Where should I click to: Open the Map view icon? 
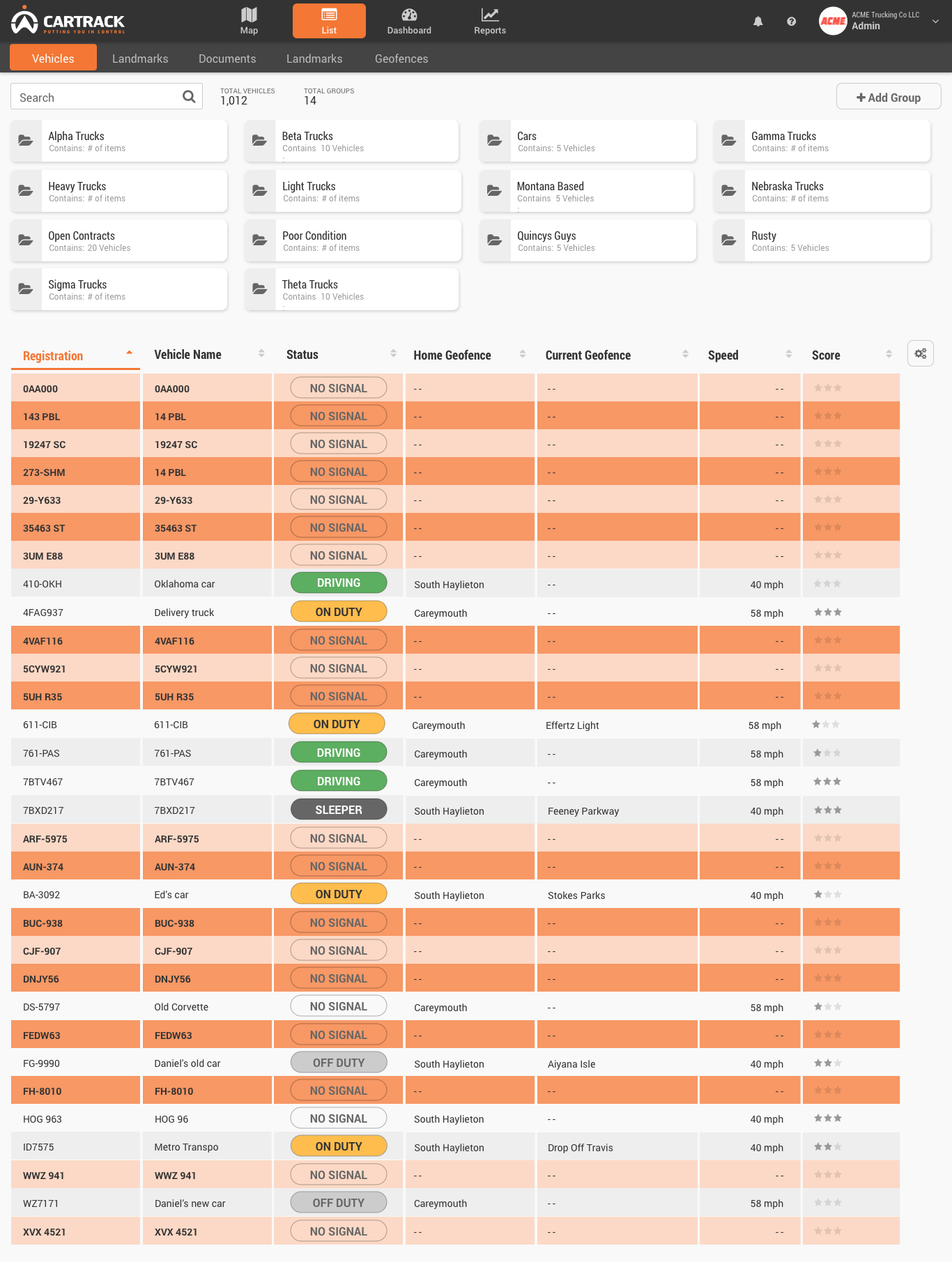coord(249,15)
